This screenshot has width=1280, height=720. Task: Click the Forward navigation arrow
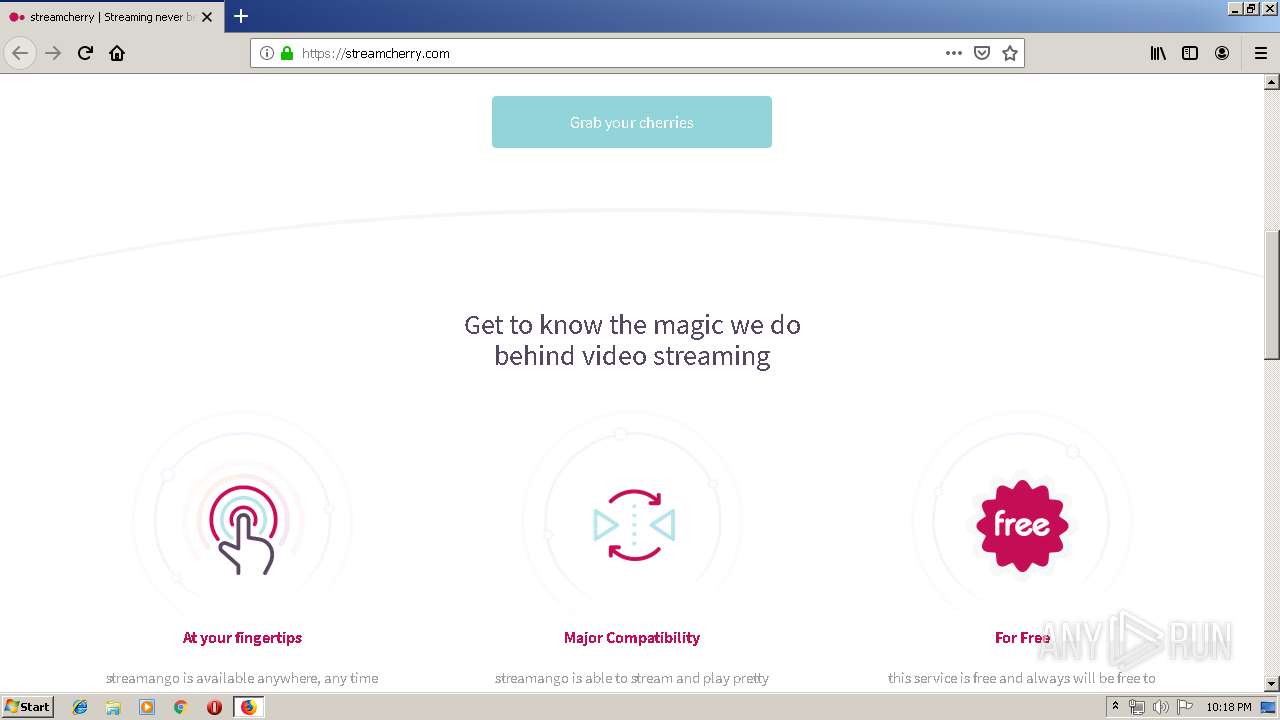click(53, 53)
